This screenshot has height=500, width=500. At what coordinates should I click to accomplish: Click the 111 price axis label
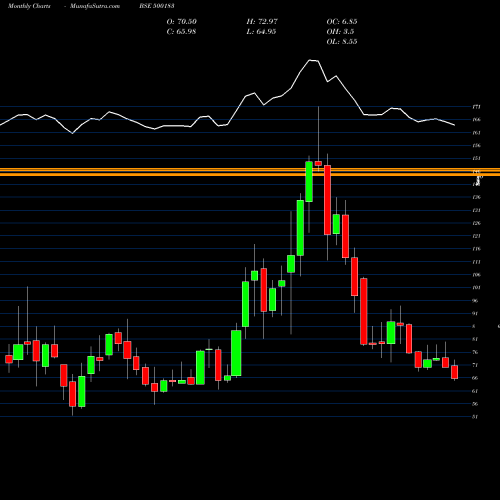click(476, 262)
